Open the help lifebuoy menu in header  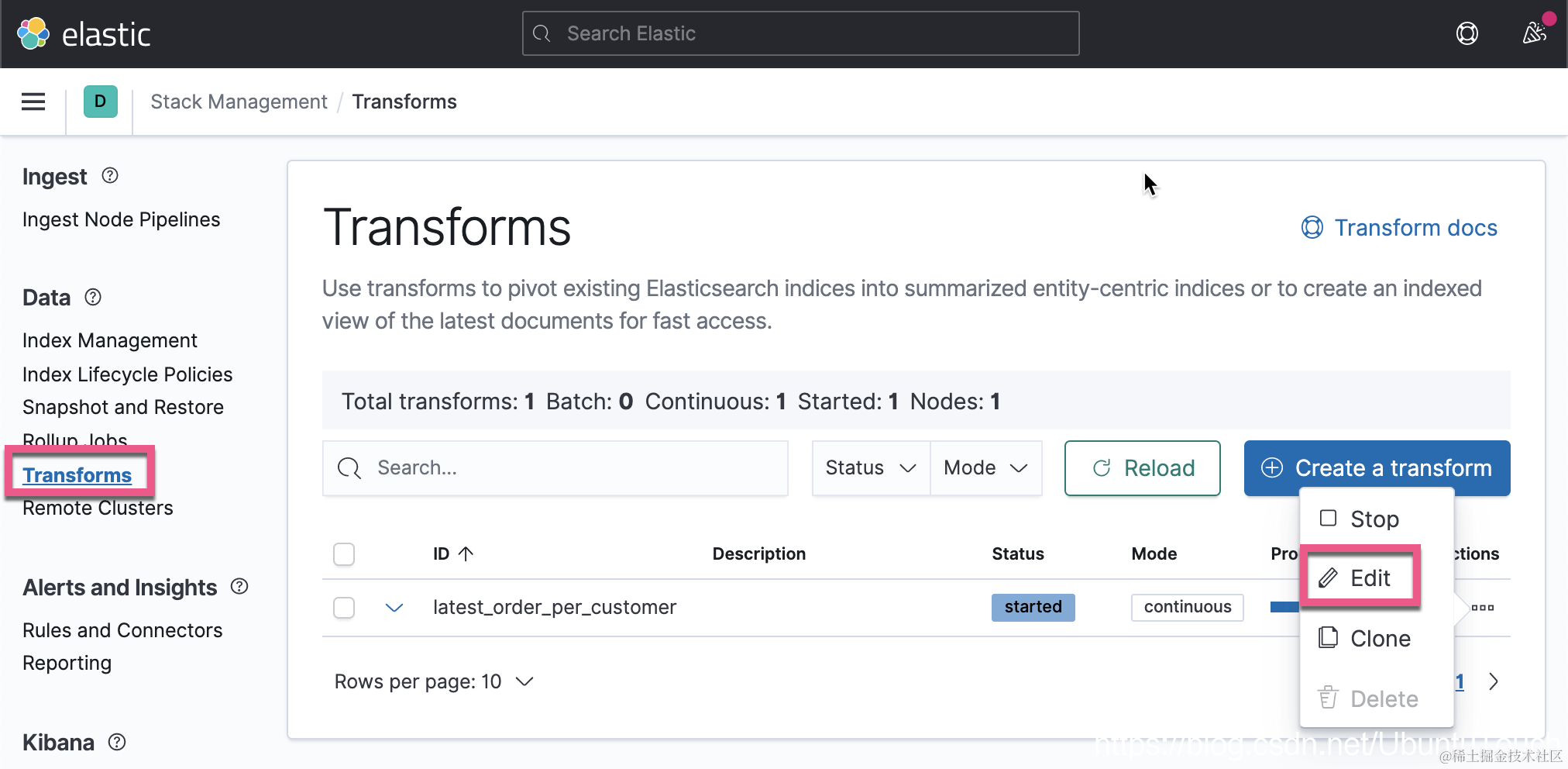1467,33
